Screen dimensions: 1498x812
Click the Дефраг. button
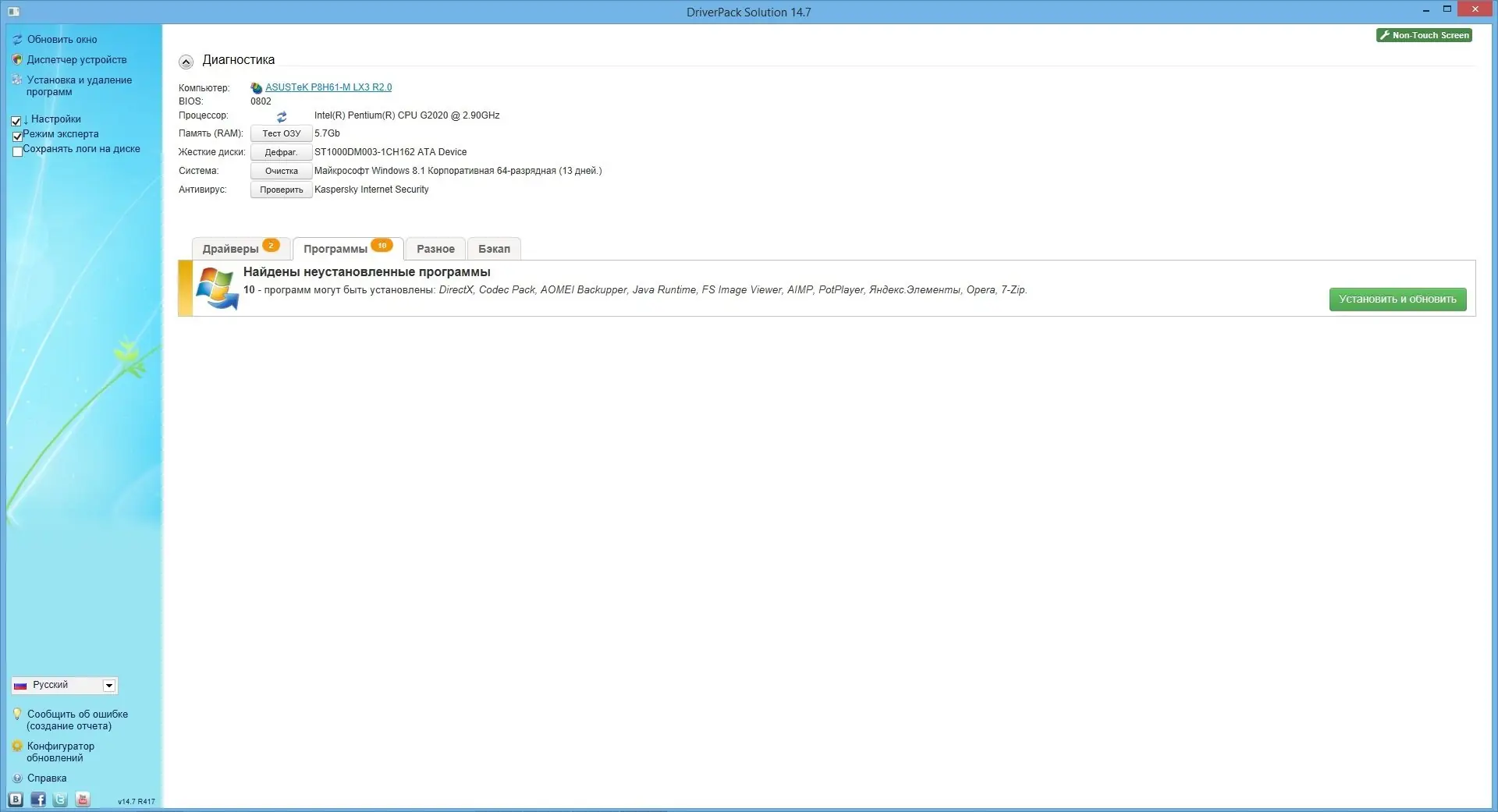point(281,152)
